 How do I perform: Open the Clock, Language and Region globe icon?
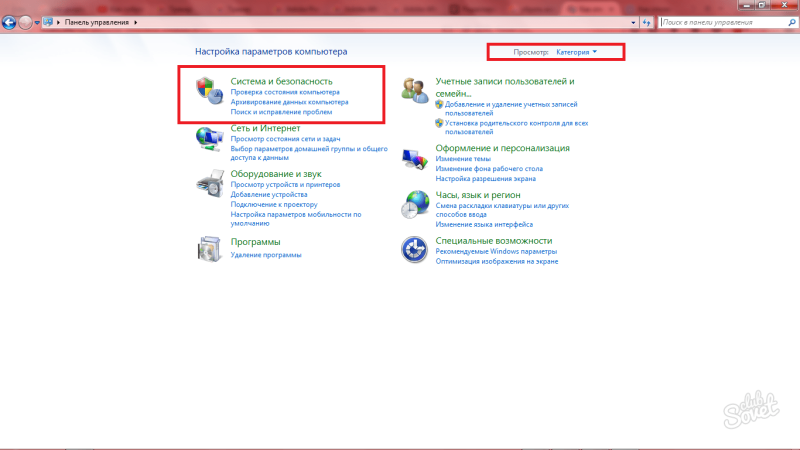[415, 204]
